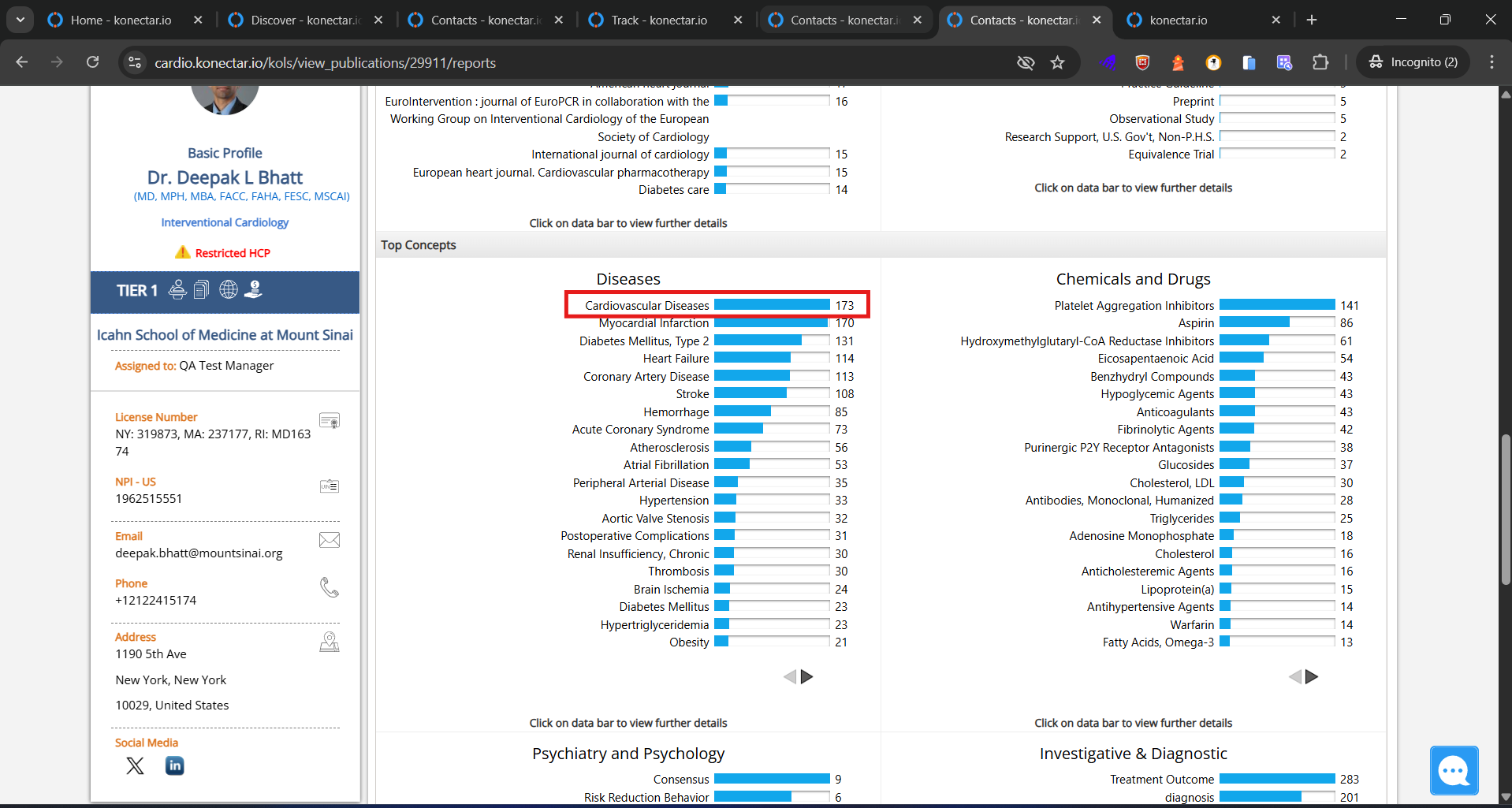The height and width of the screenshot is (808, 1512).
Task: Click the Interventional Cardiology specialty link
Action: click(225, 222)
